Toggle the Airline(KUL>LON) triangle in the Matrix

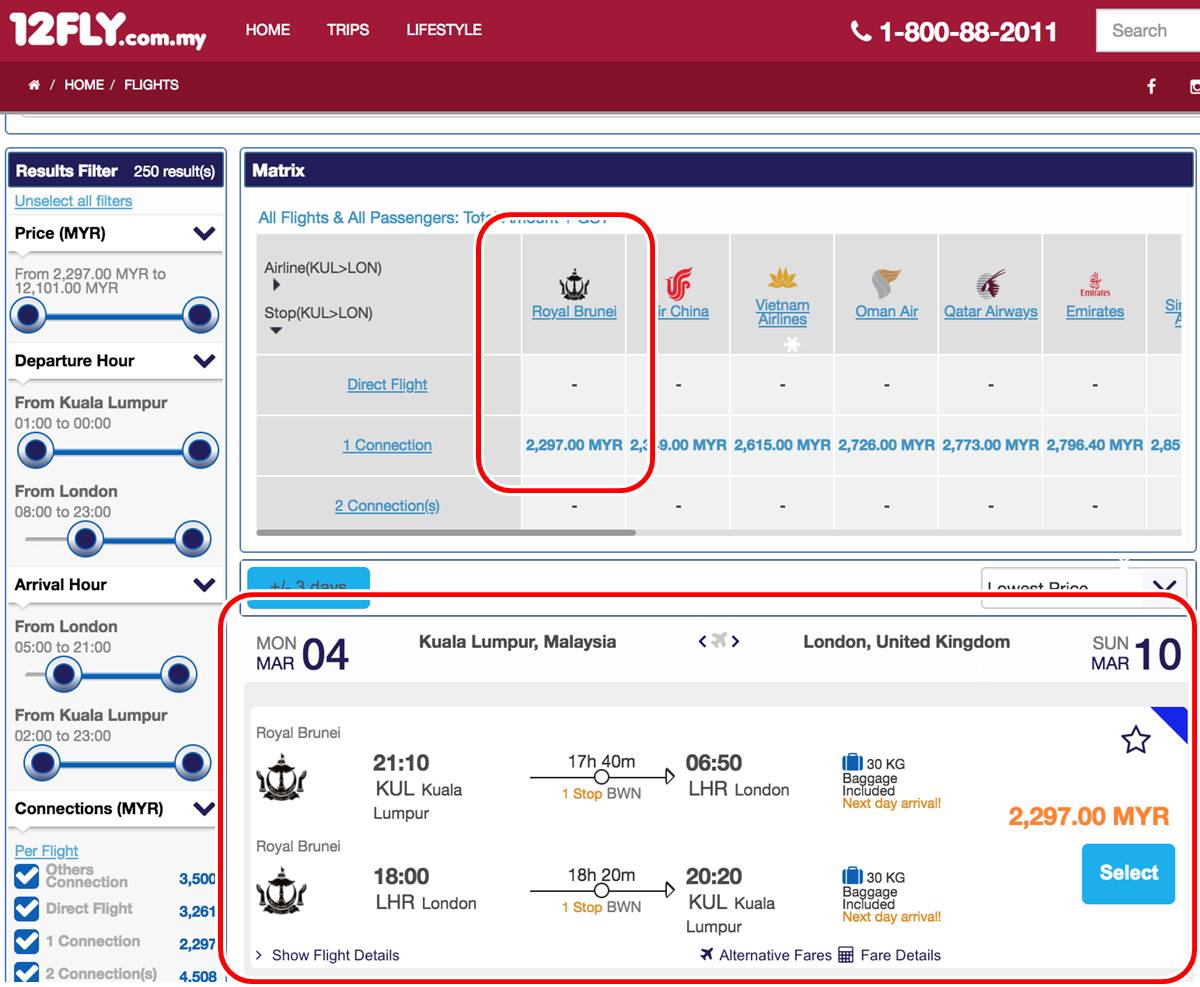[x=276, y=285]
